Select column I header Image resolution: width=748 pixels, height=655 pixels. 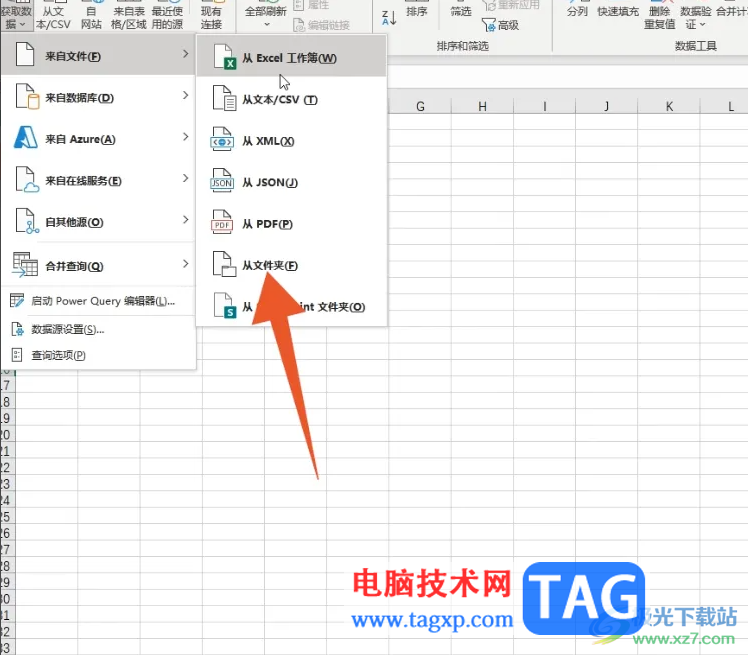tap(544, 106)
